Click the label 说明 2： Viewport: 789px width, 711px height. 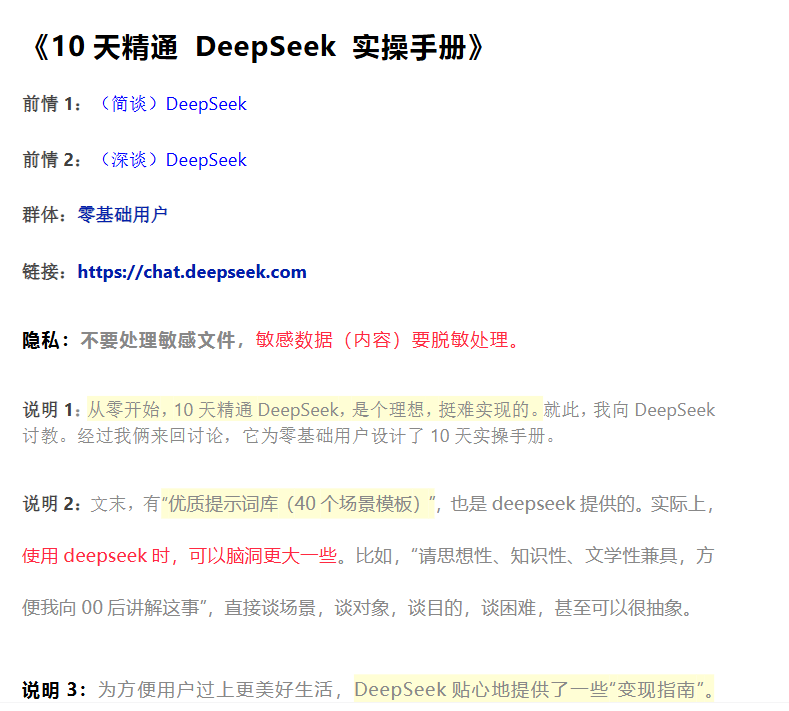coord(52,504)
